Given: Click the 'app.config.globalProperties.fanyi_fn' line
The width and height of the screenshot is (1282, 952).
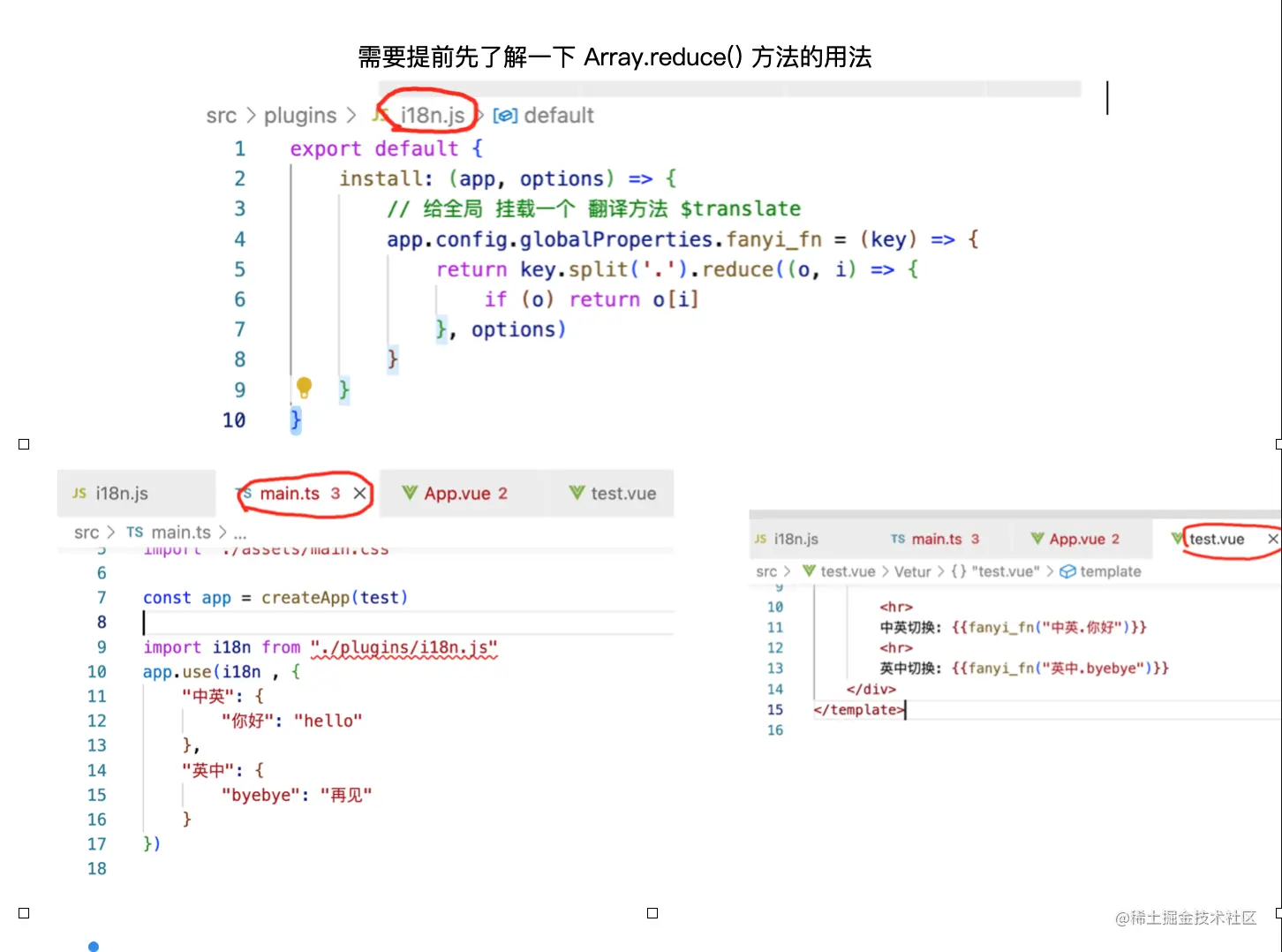Looking at the screenshot, I should point(682,238).
